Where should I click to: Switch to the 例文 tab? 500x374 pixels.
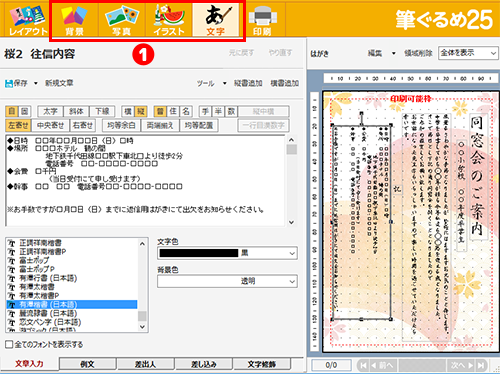[88, 364]
